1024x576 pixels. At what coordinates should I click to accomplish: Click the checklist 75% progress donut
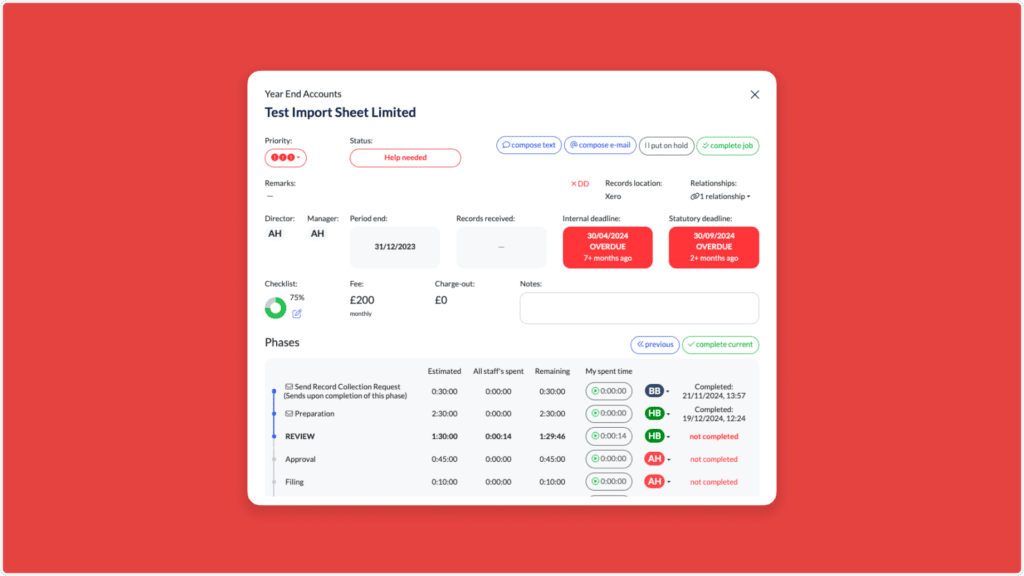(x=275, y=308)
